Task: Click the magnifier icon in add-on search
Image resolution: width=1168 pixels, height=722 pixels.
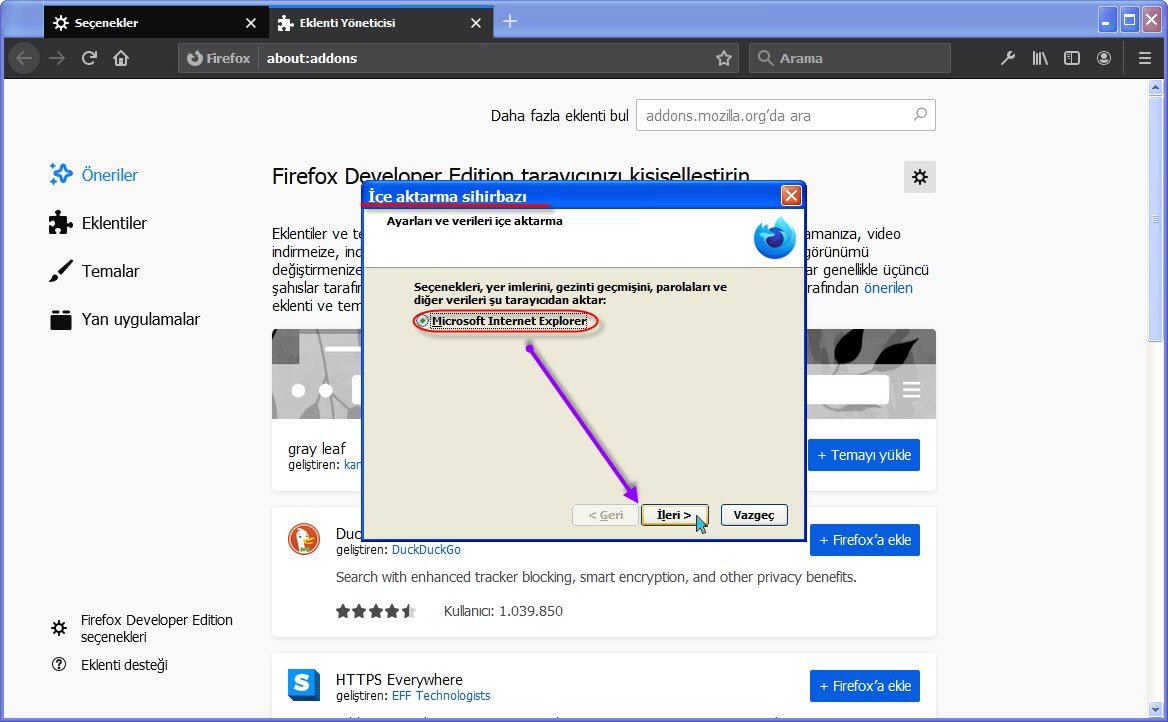Action: click(x=921, y=115)
